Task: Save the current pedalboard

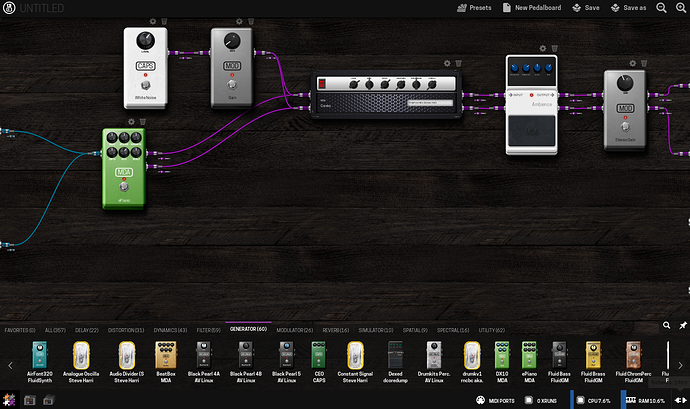Action: [586, 7]
